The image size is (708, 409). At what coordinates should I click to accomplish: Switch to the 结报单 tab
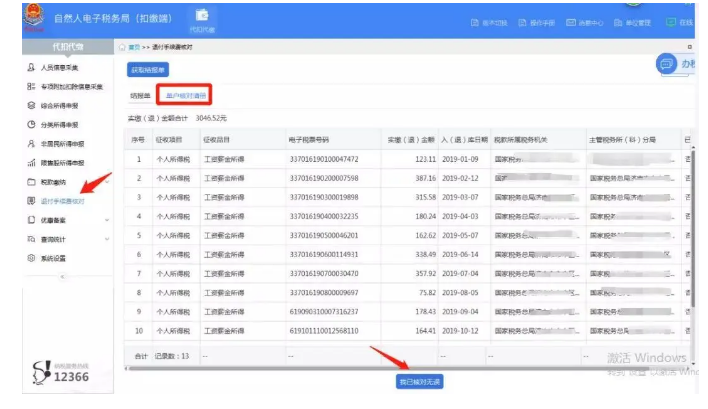141,96
